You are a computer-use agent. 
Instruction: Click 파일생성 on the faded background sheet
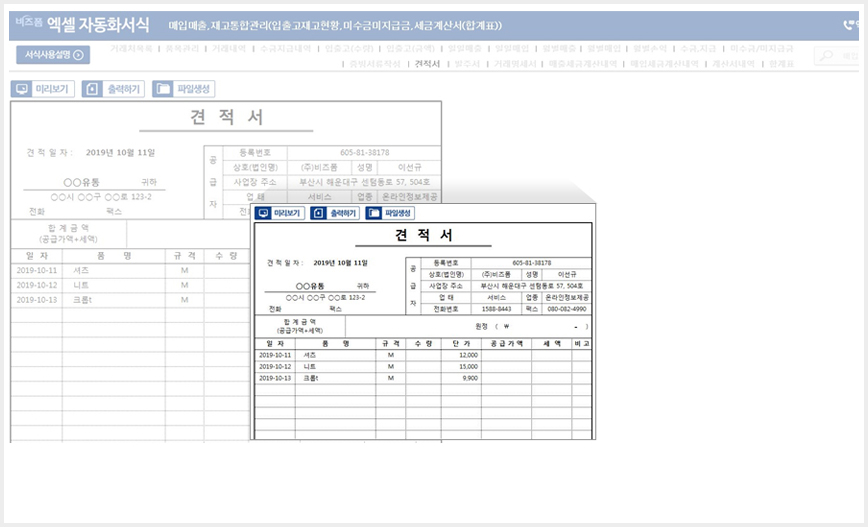coord(184,89)
